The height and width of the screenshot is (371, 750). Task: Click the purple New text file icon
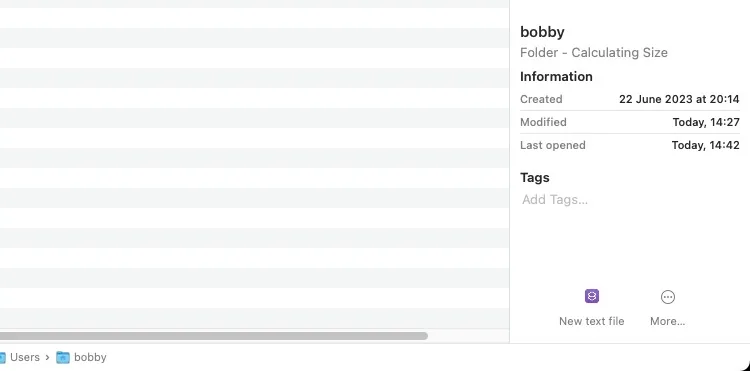click(x=592, y=296)
